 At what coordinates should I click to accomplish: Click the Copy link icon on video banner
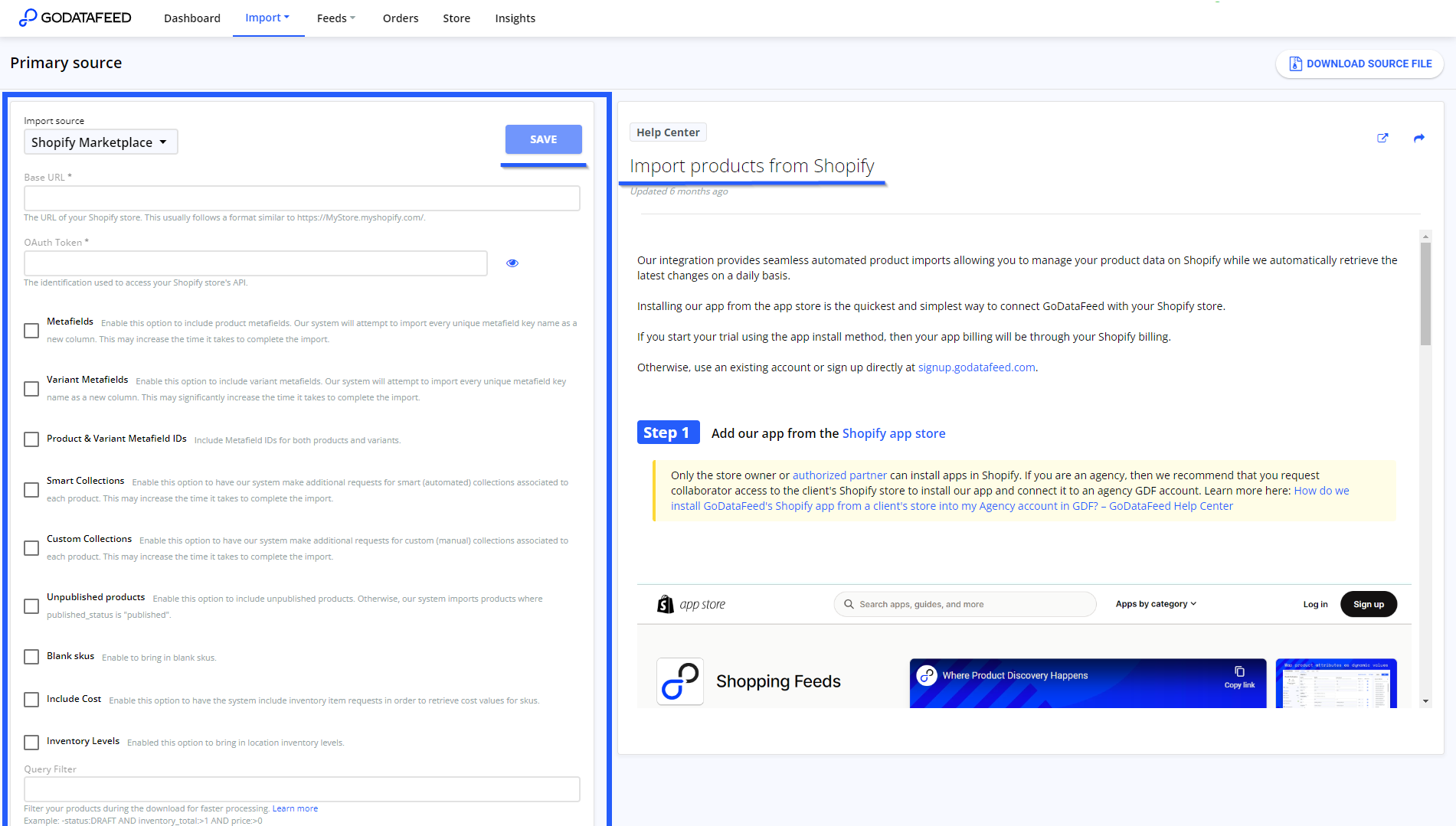tap(1239, 671)
